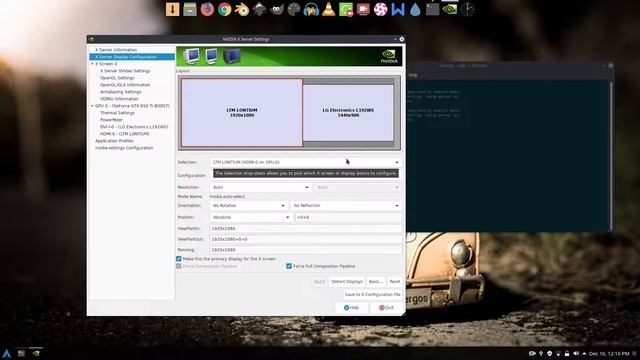
Task: Click the camera recording tray icon
Action: click(532, 353)
